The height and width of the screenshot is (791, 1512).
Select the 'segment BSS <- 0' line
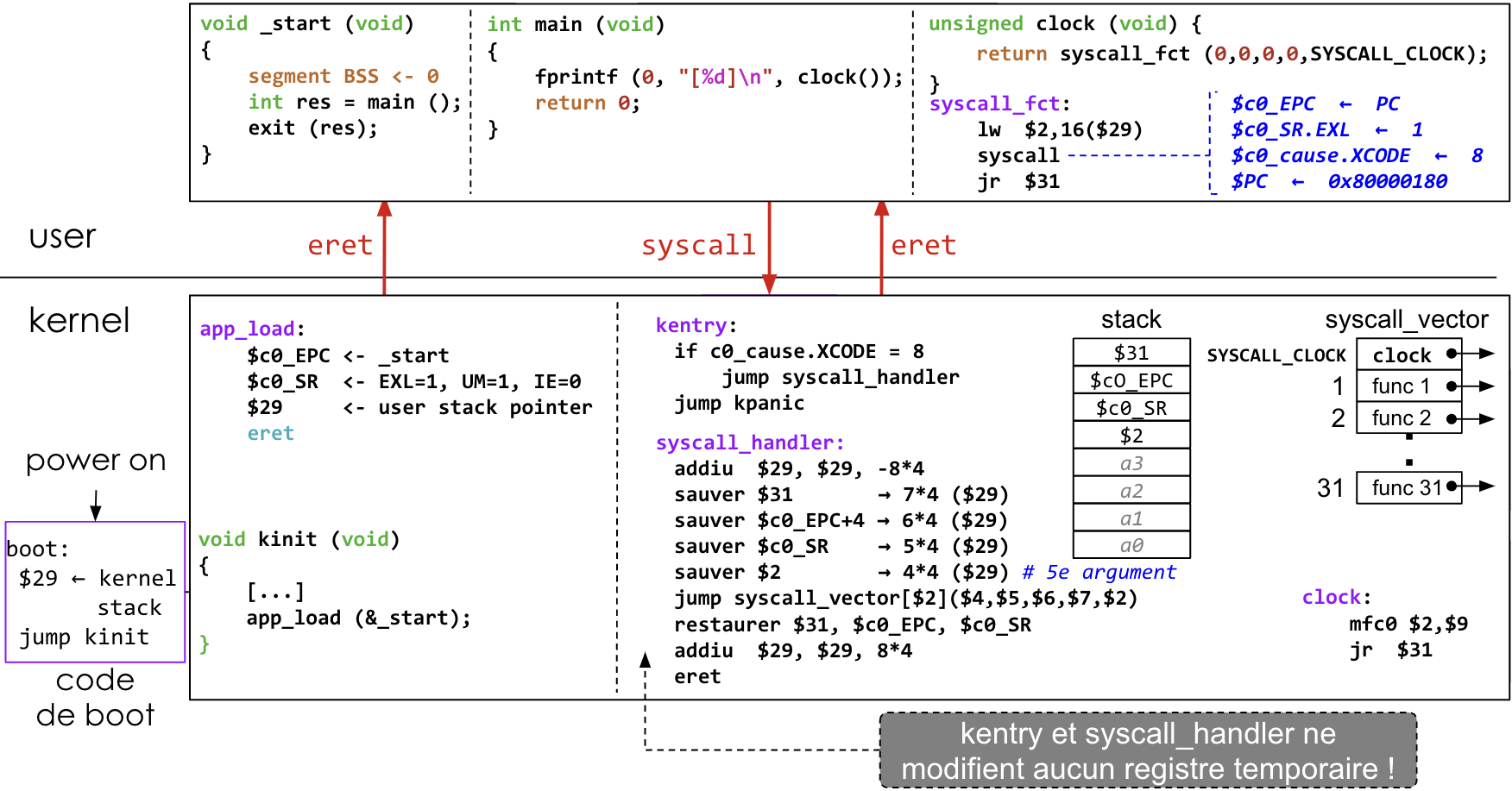pos(343,77)
